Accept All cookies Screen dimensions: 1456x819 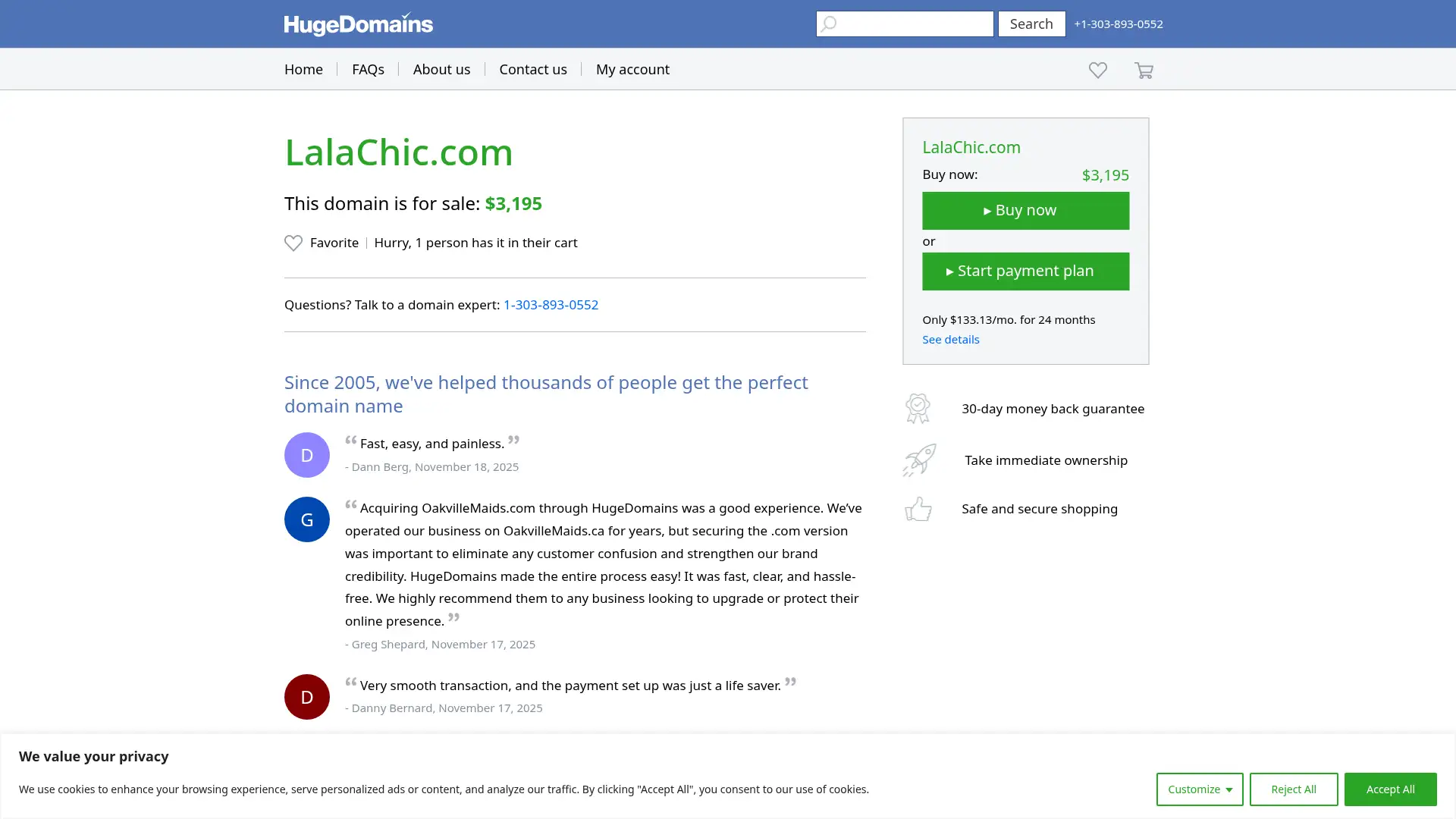point(1390,789)
